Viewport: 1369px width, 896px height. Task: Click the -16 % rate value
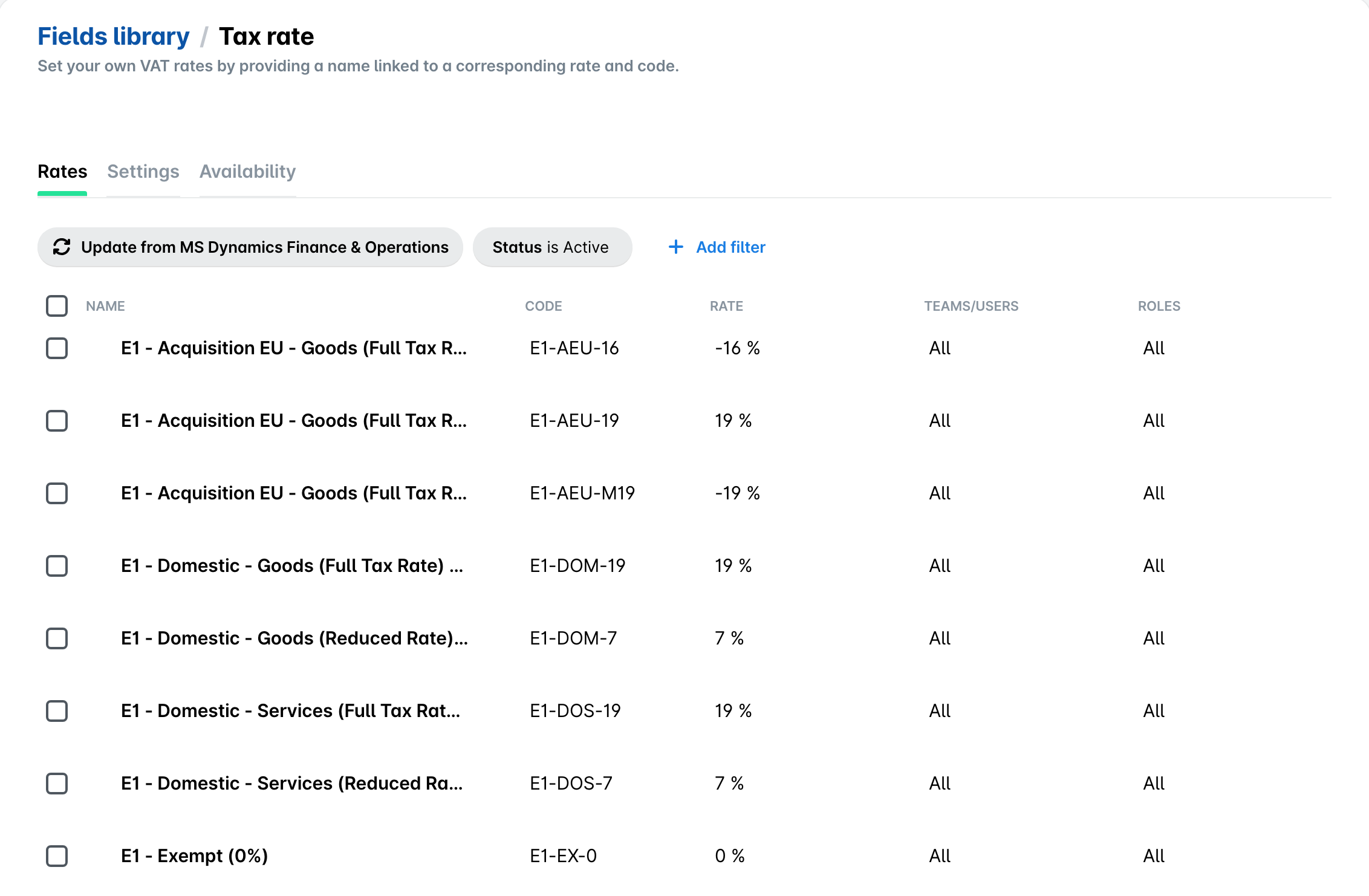[737, 348]
